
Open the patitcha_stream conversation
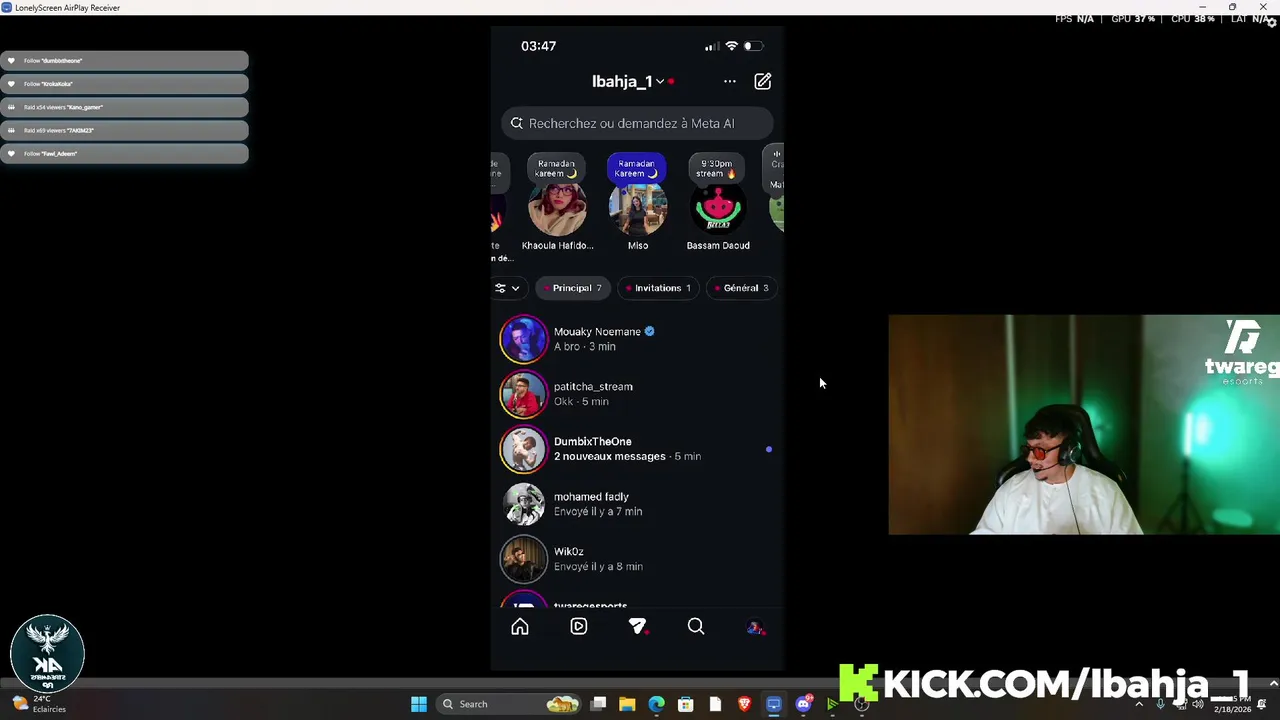point(637,394)
